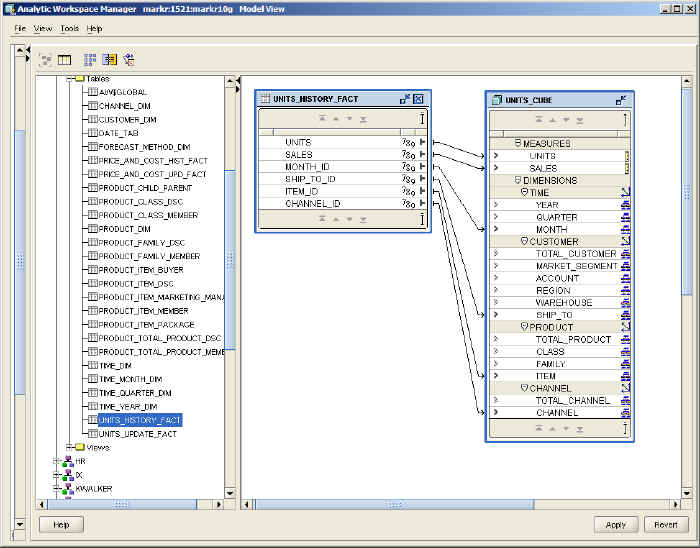
Task: Select UNITS_UPDATE_FACT table in tree
Action: point(138,434)
